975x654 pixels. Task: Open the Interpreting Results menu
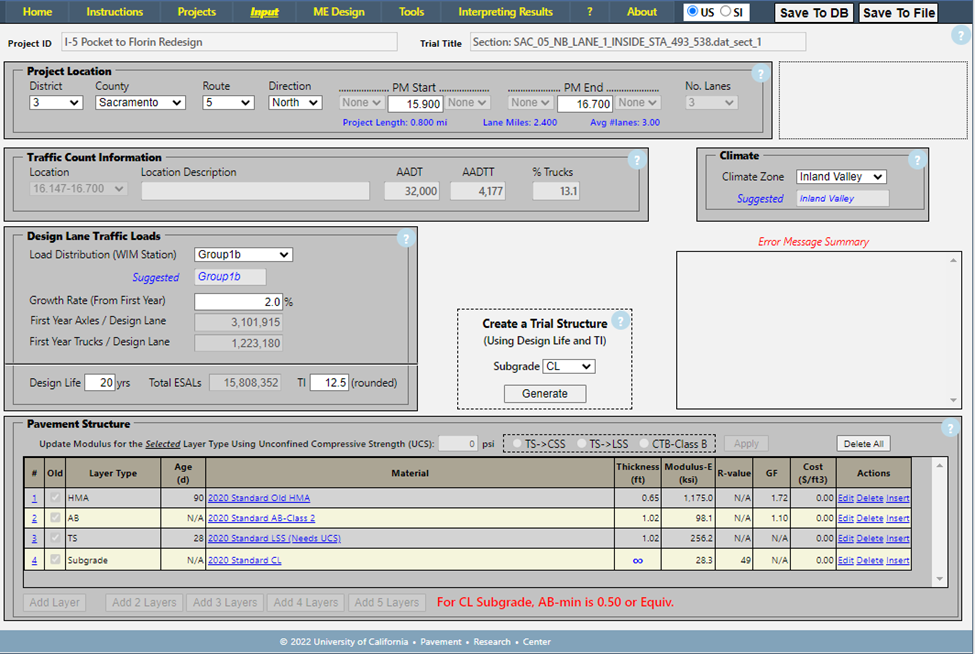(505, 12)
